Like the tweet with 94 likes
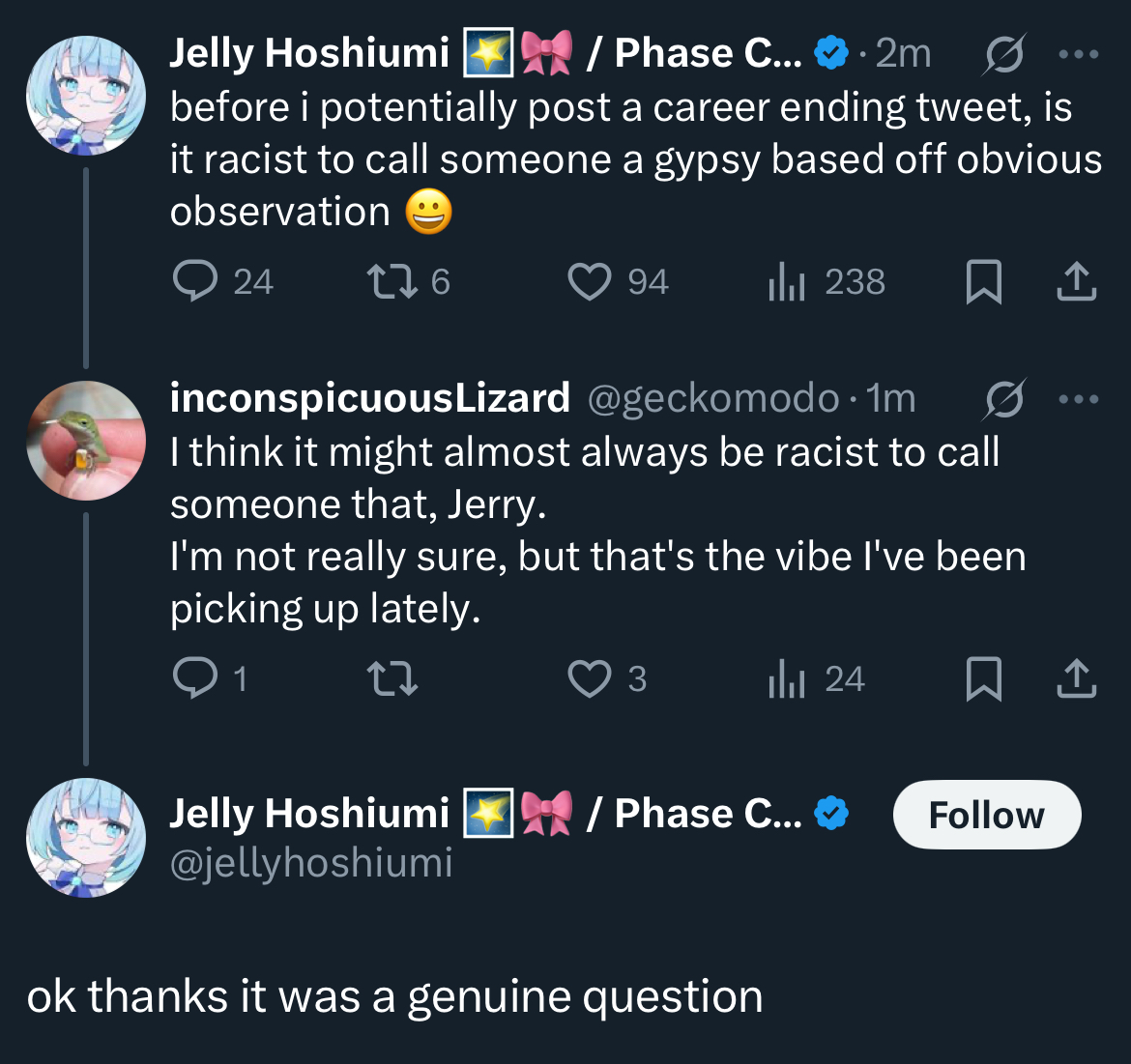 pos(589,282)
